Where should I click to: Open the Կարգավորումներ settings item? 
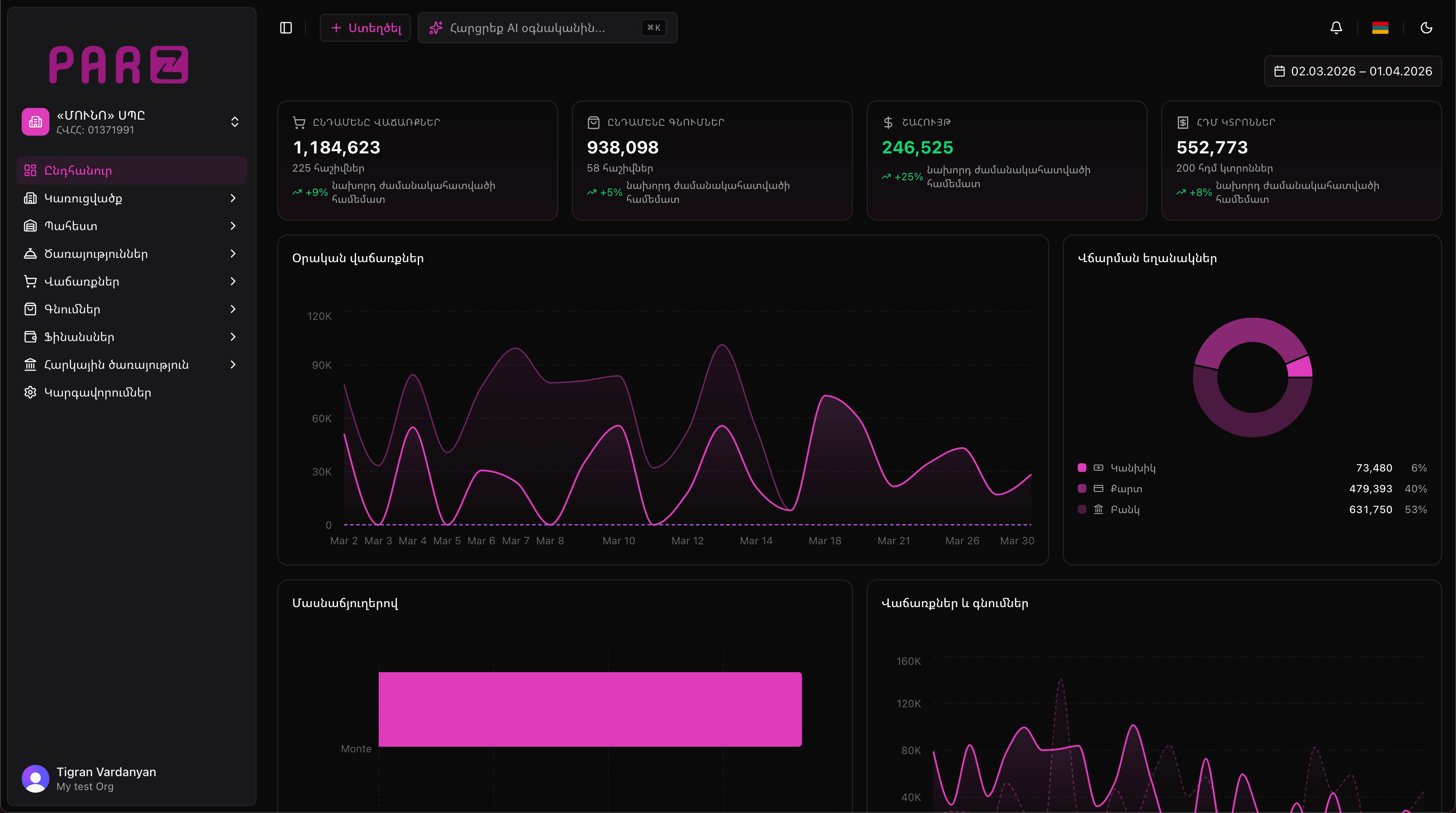97,392
